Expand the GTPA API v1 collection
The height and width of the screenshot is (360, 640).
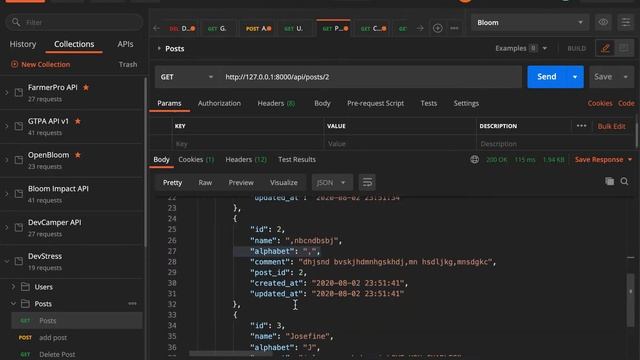coord(7,126)
